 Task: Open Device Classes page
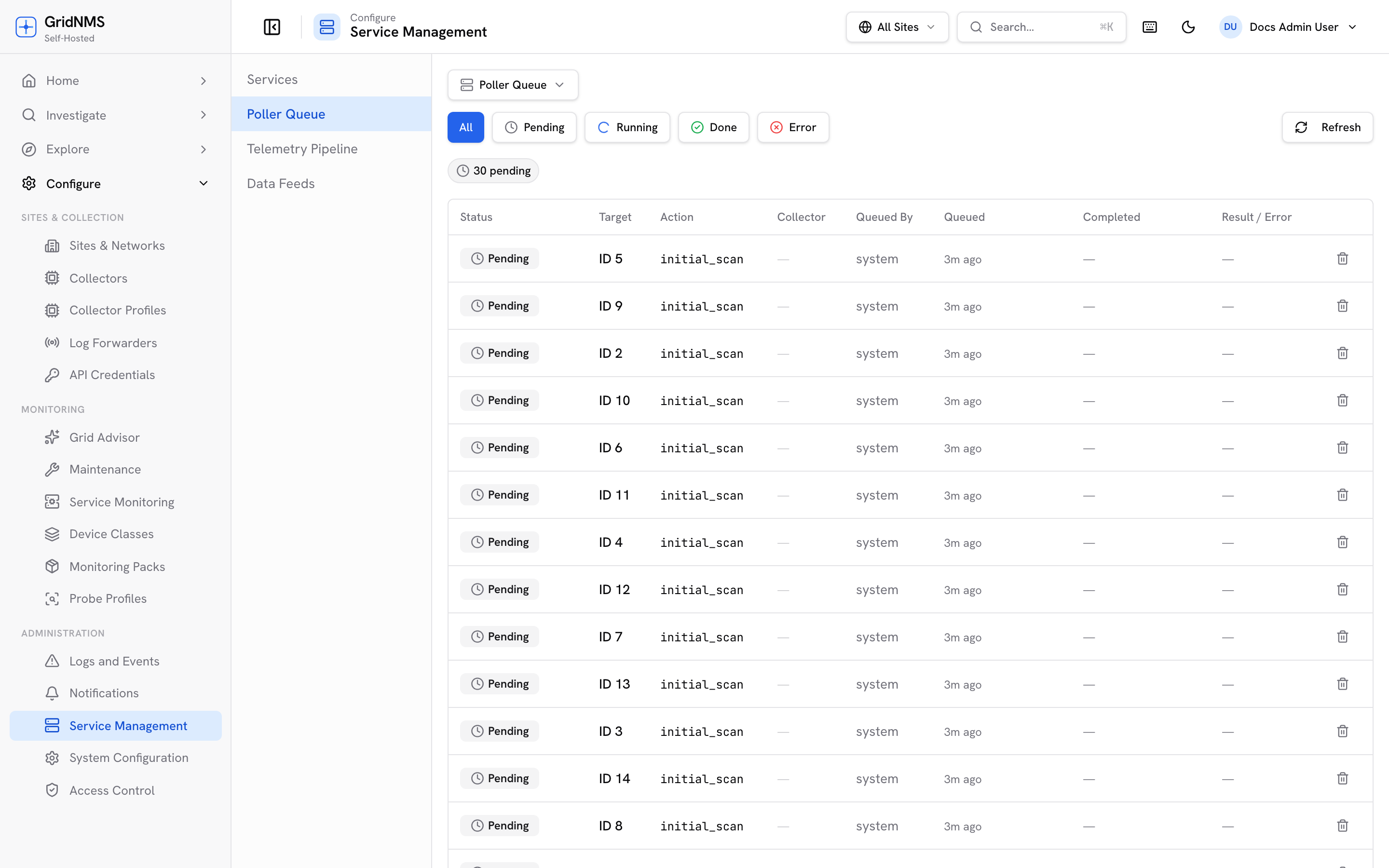[x=116, y=534]
